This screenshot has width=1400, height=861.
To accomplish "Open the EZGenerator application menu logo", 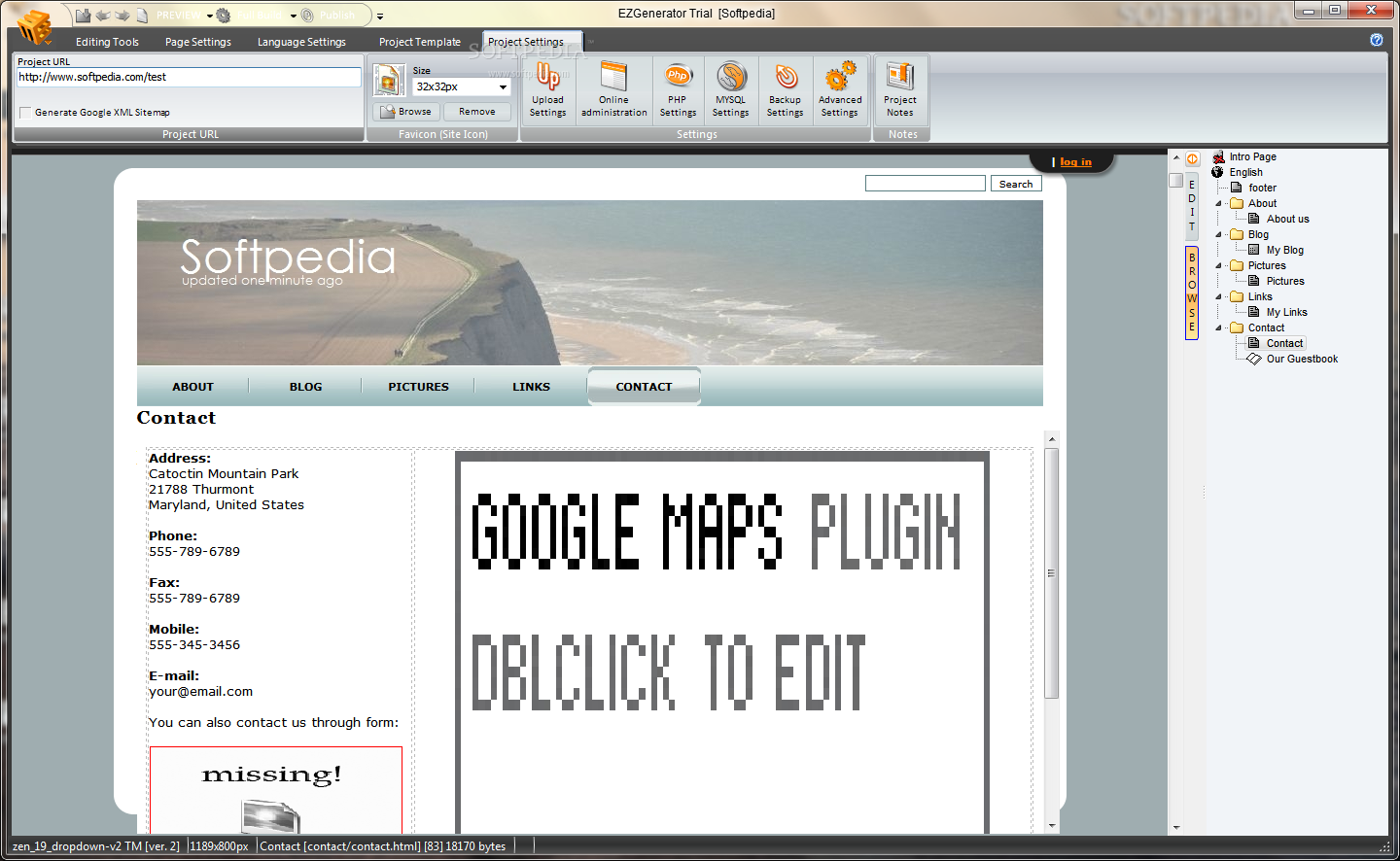I will pos(35,25).
